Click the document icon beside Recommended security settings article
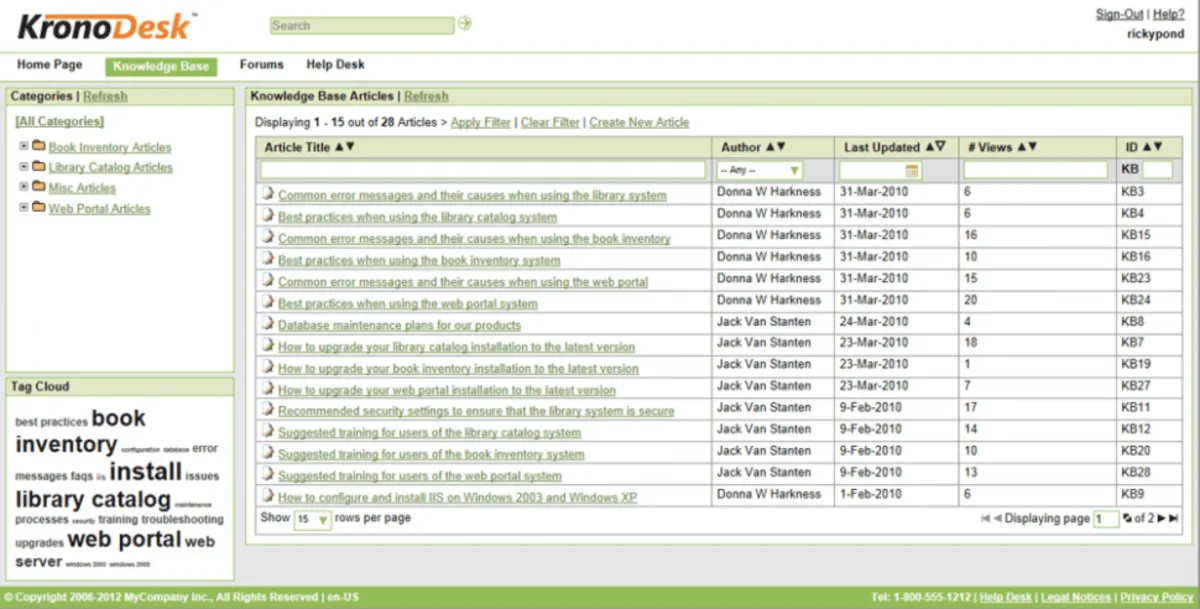 coord(268,410)
